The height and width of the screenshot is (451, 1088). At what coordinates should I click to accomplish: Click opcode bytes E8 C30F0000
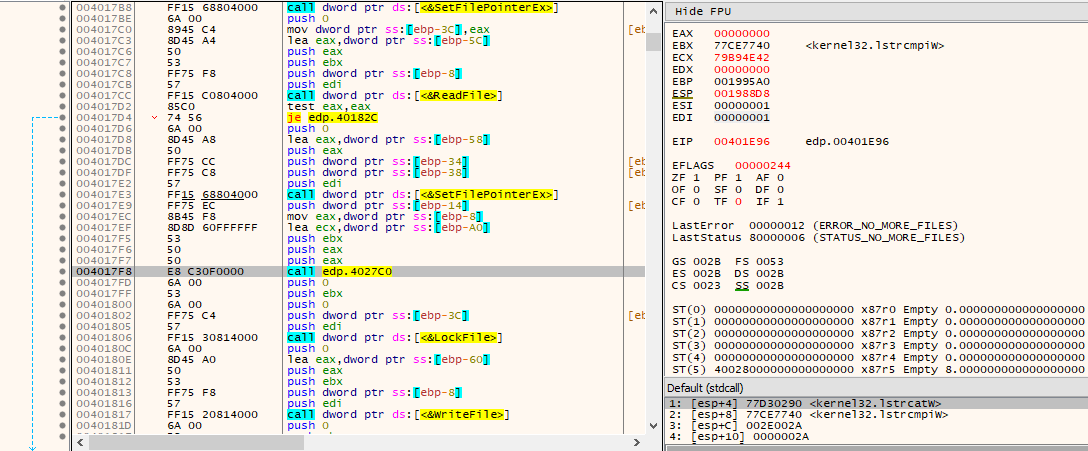click(205, 271)
